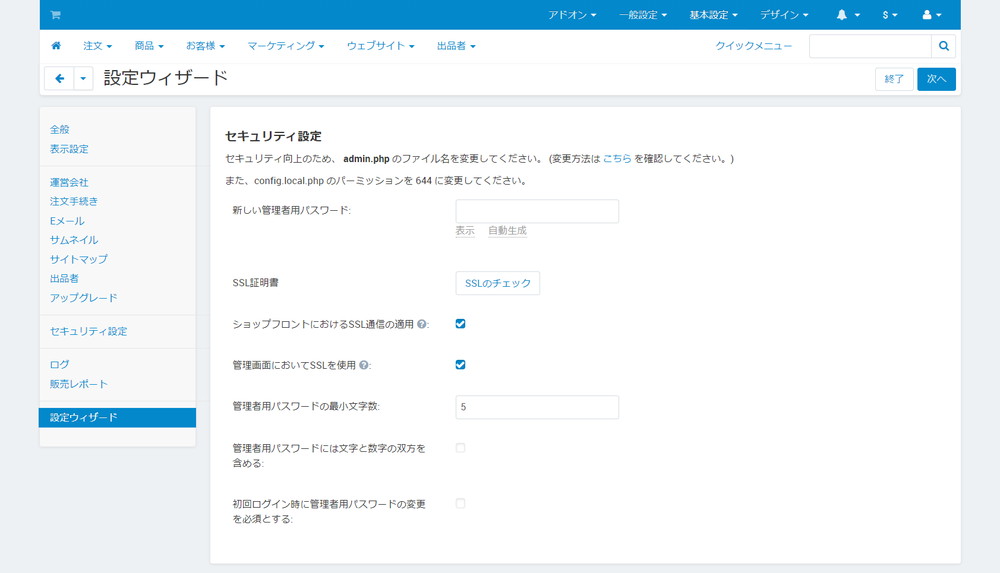Select 設定ウィザード in the sidebar
Screen dimensions: 1000x573
tap(117, 417)
